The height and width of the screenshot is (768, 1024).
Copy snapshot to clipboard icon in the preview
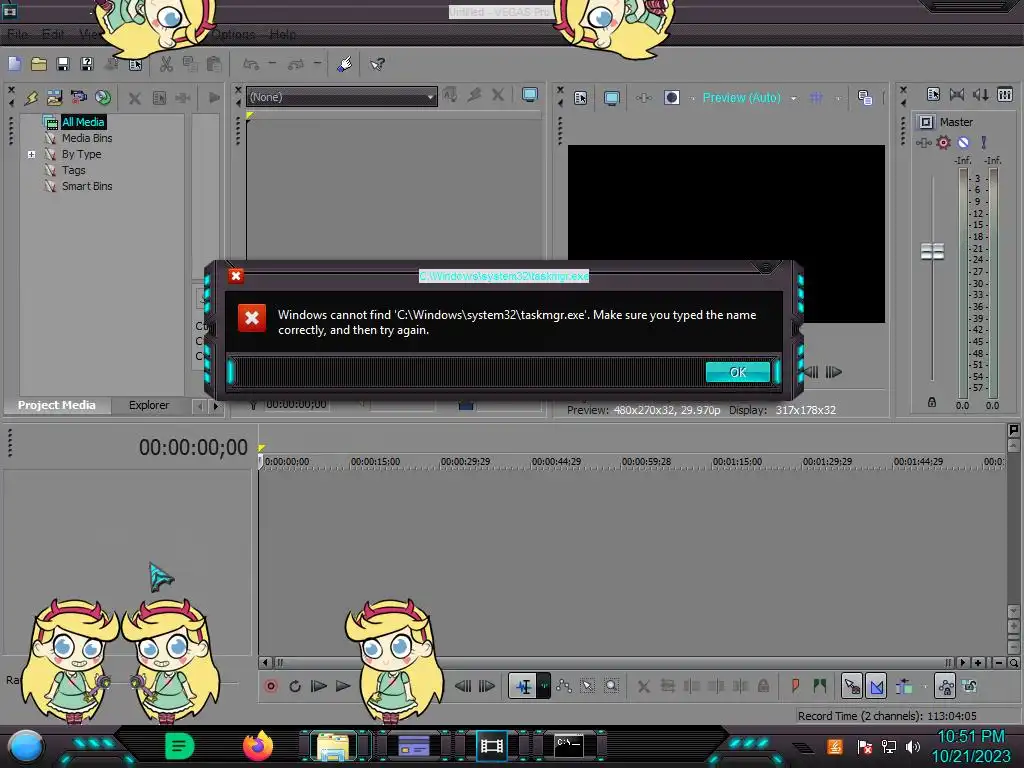(865, 98)
